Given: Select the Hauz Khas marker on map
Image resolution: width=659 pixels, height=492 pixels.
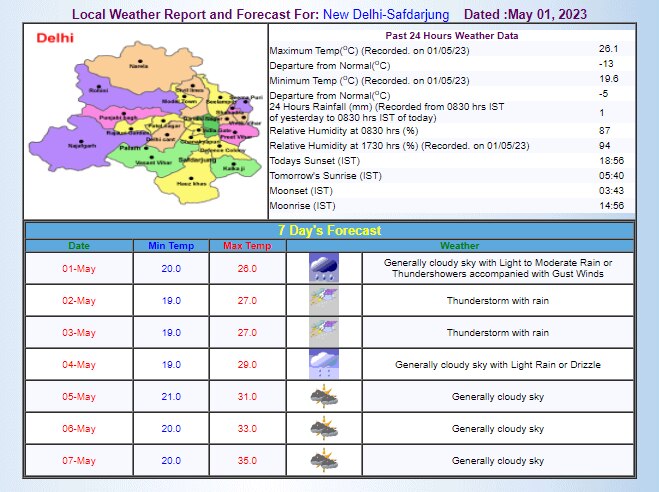Looking at the screenshot, I should (x=190, y=178).
